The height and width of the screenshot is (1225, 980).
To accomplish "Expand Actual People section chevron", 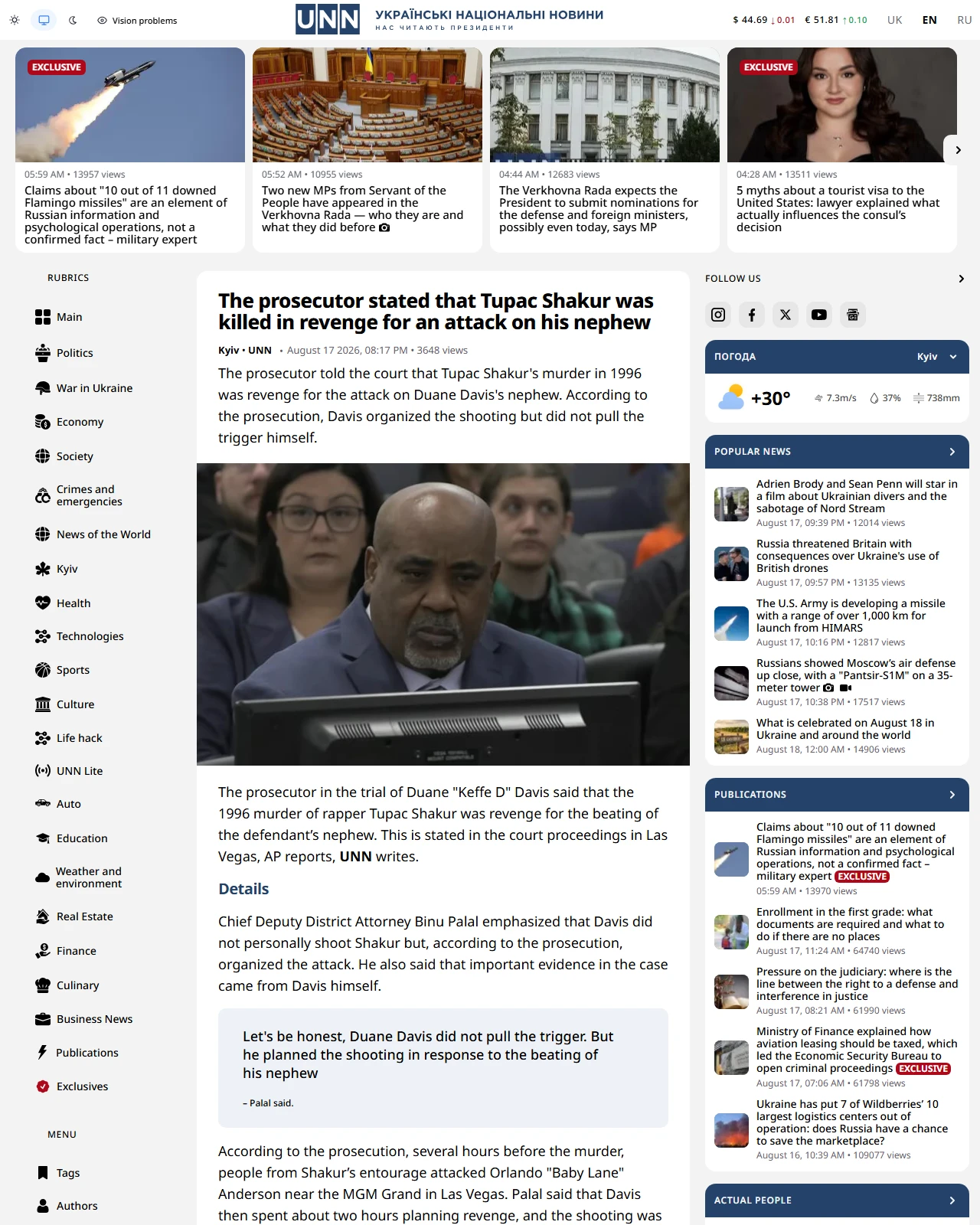I will coord(952,1200).
